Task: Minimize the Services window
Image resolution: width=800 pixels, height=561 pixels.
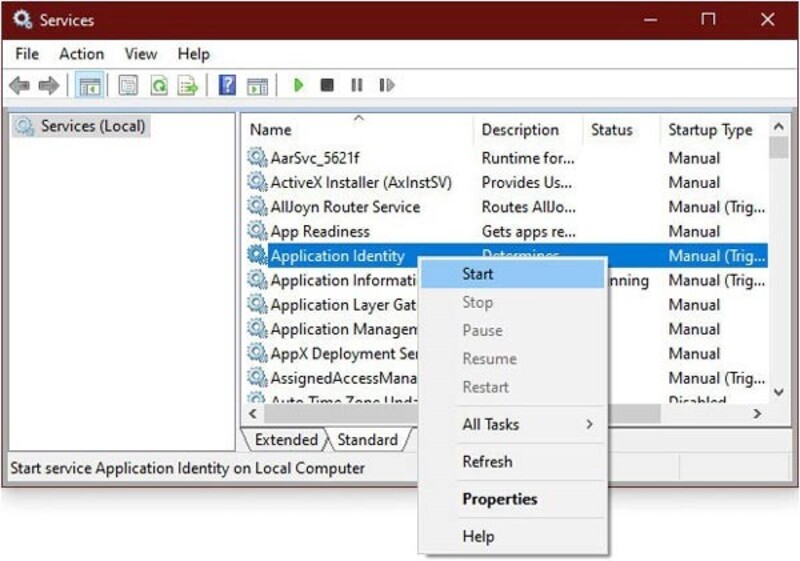Action: click(651, 20)
